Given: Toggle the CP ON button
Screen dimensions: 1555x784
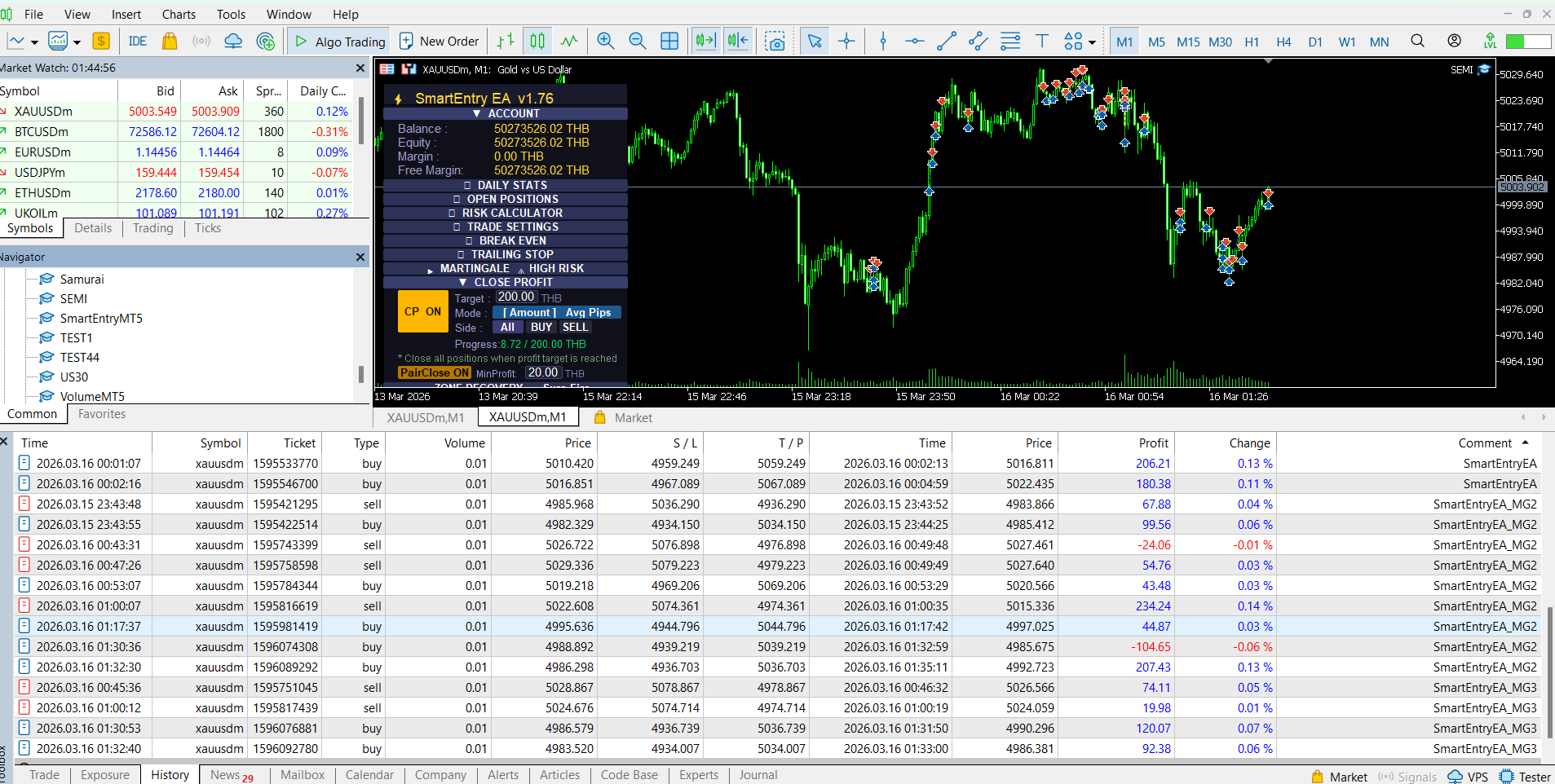Looking at the screenshot, I should pyautogui.click(x=422, y=311).
